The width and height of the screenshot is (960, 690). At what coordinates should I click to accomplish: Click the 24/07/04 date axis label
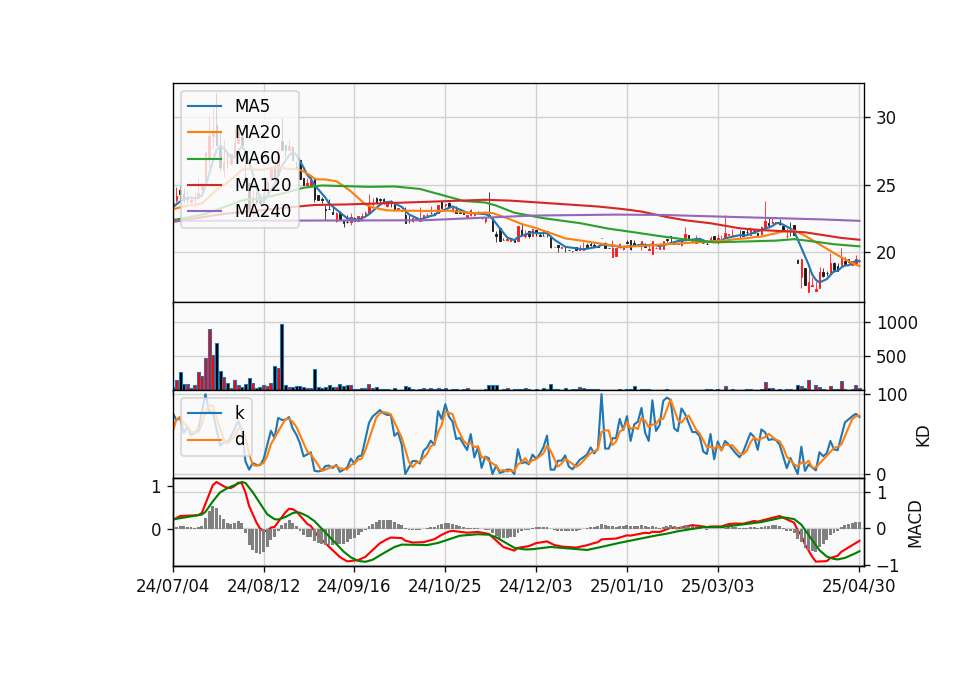coord(173,586)
